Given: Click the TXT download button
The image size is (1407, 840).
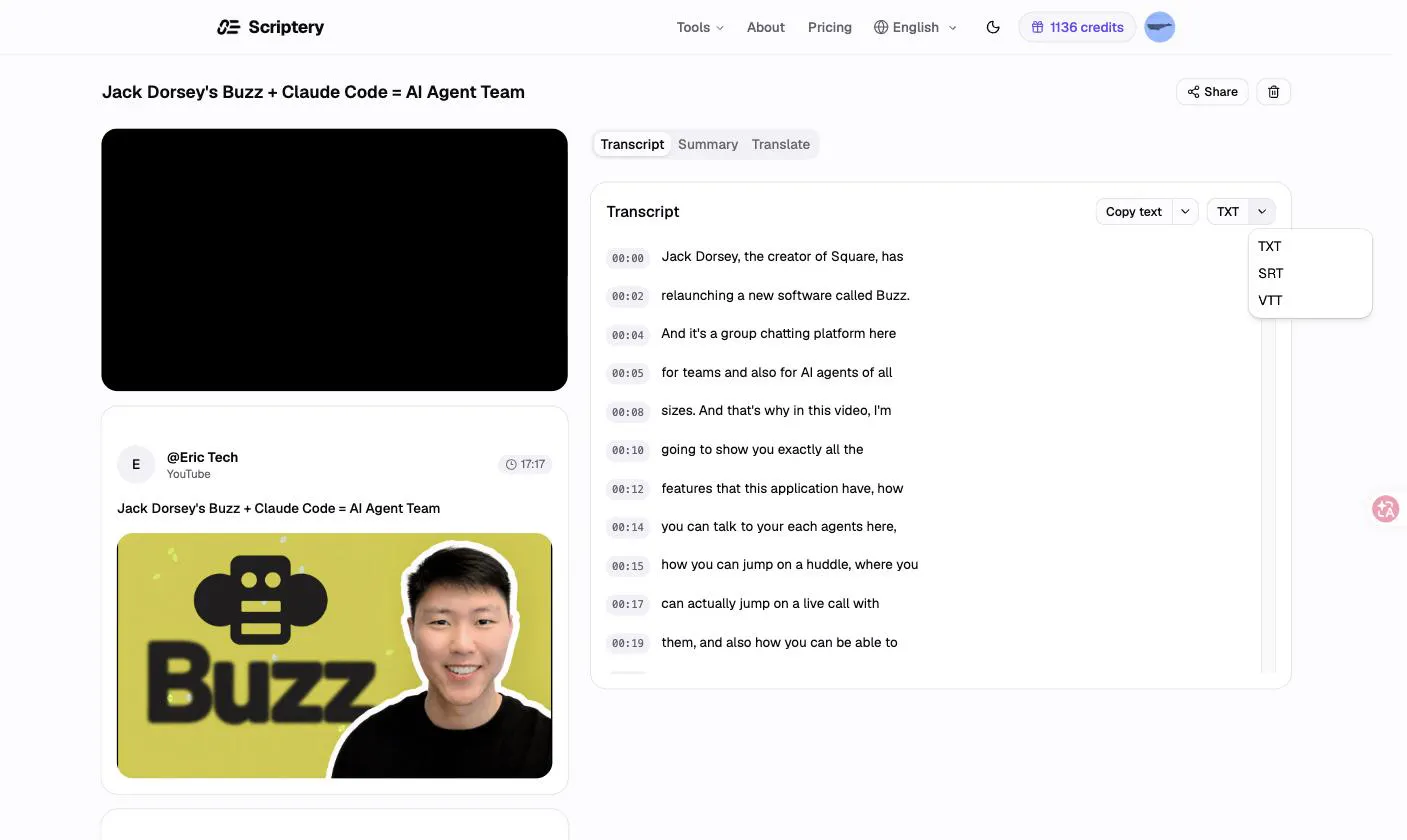Looking at the screenshot, I should (x=1228, y=212).
